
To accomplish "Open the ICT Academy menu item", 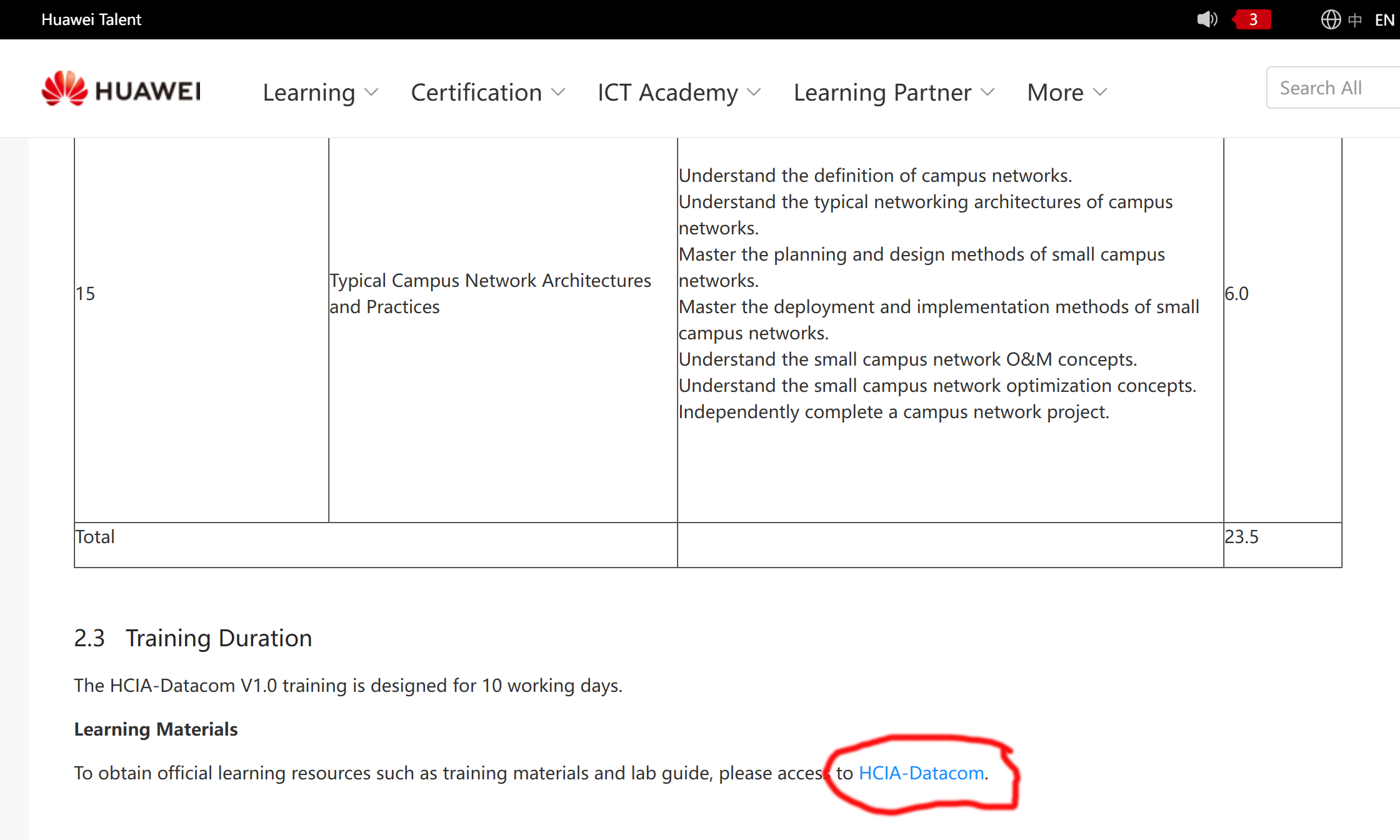I will (667, 92).
